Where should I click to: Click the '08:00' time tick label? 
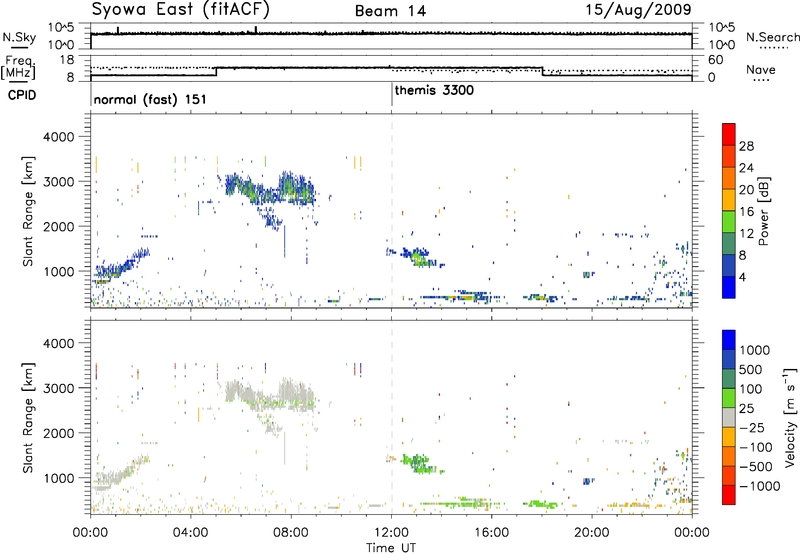coord(291,533)
